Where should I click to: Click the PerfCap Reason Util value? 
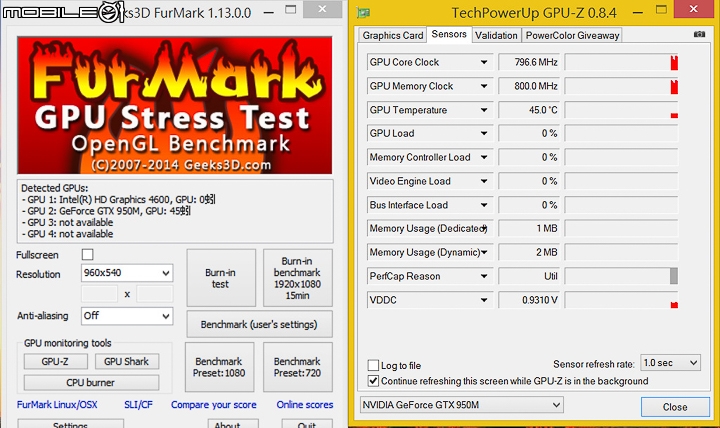pos(529,276)
